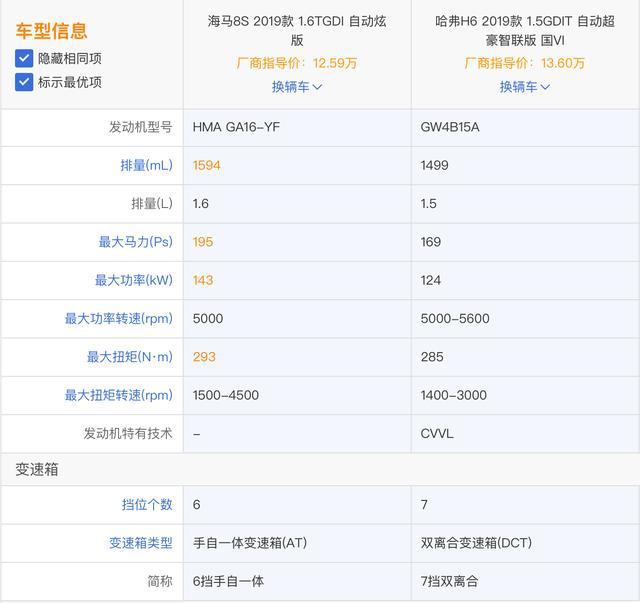640x603 pixels.
Task: Click the 变速箱类型 parameter link
Action: tap(140, 543)
